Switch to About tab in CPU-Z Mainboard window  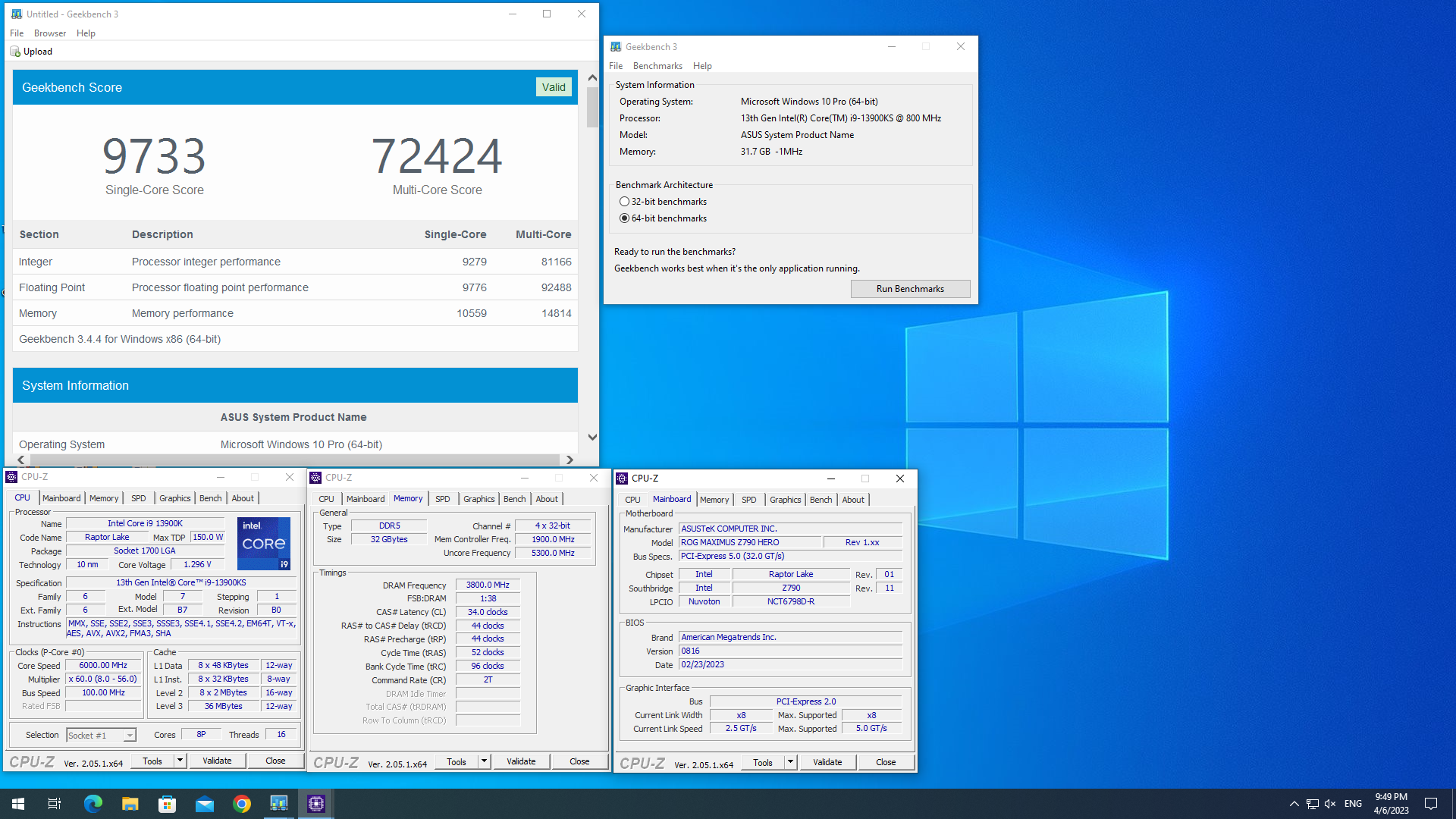[x=853, y=500]
